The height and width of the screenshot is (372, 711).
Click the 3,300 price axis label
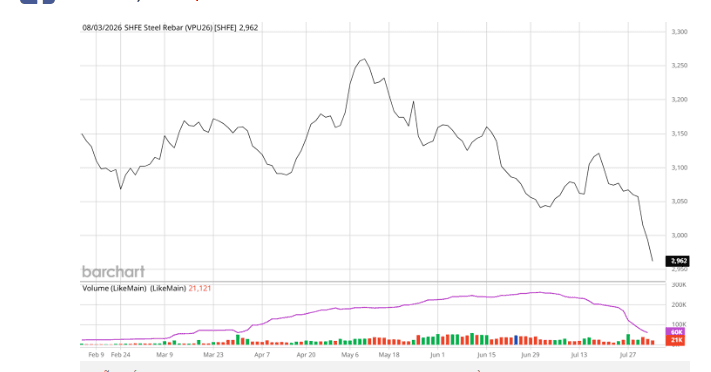[x=679, y=32]
